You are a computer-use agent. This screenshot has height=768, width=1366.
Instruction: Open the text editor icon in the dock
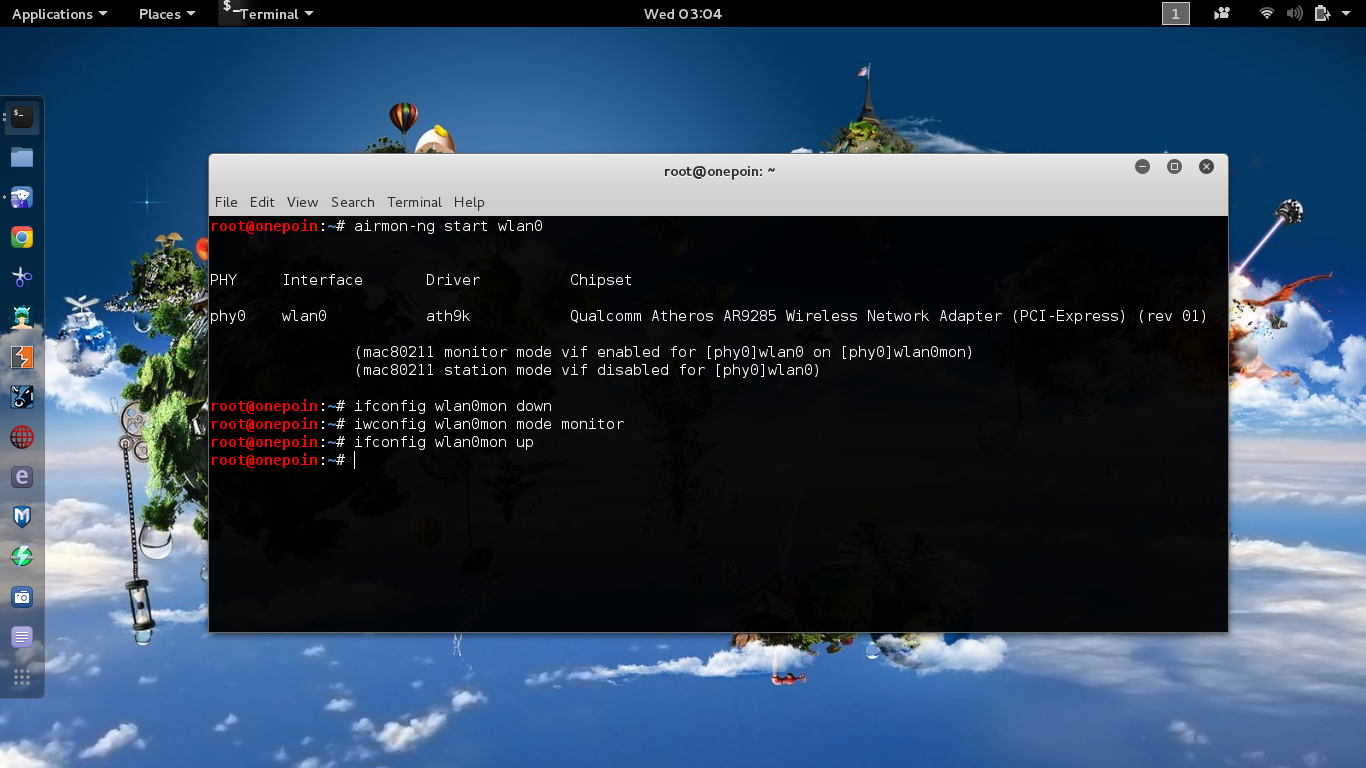tap(21, 637)
